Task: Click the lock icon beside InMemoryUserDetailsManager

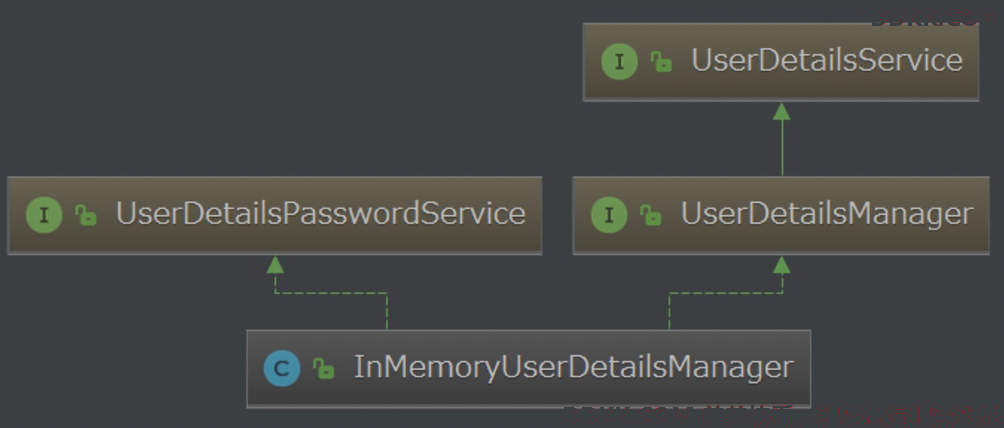Action: pyautogui.click(x=323, y=368)
